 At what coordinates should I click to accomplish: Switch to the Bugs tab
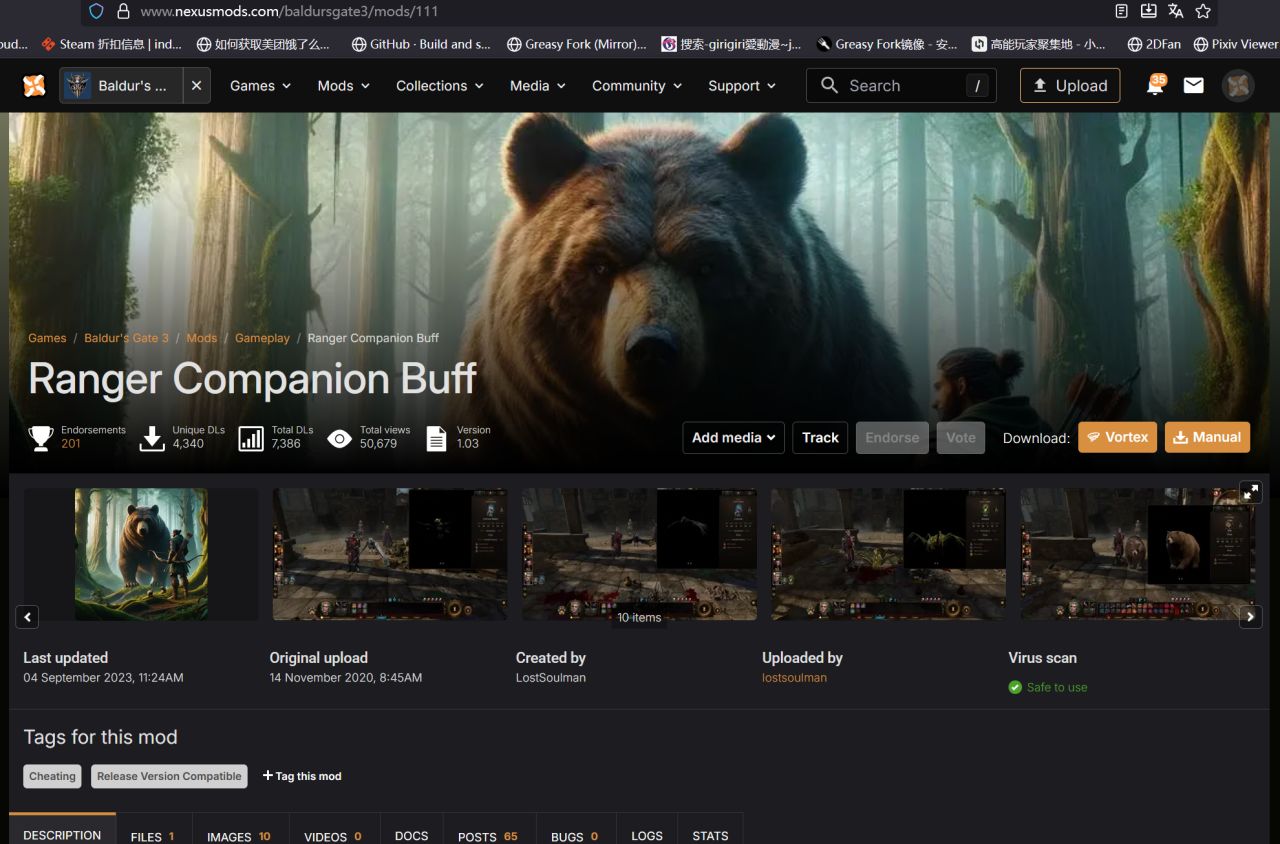[575, 830]
